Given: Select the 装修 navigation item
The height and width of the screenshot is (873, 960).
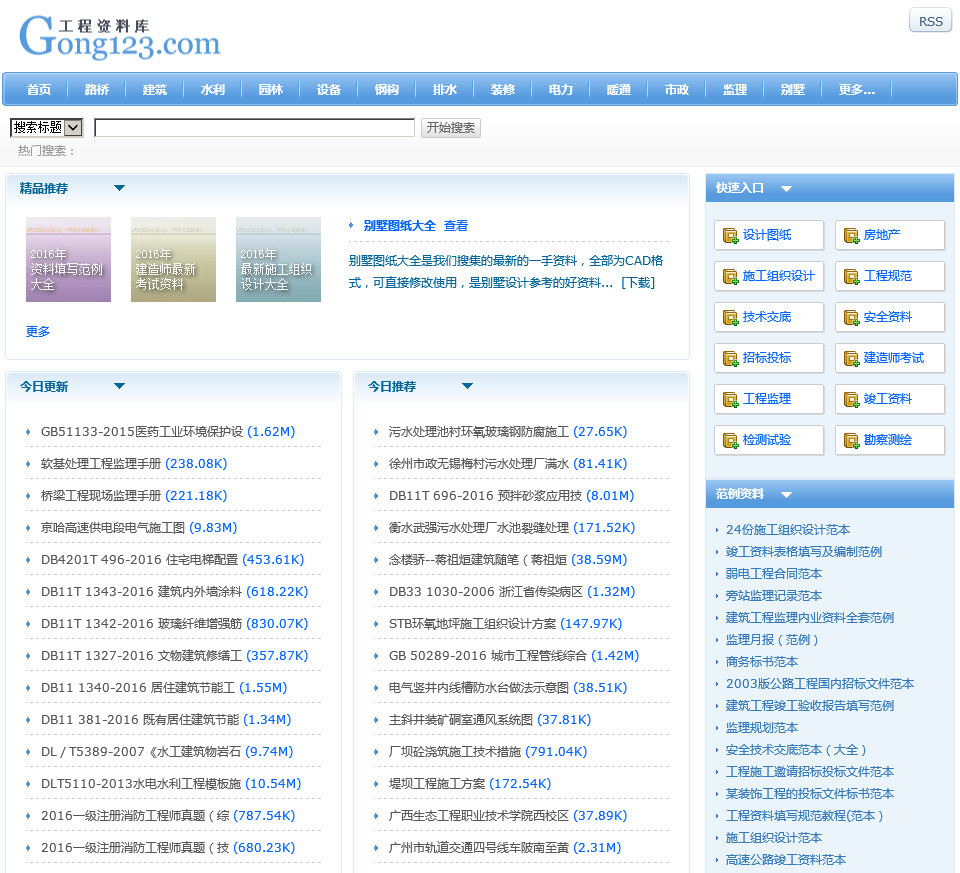Looking at the screenshot, I should pos(503,90).
